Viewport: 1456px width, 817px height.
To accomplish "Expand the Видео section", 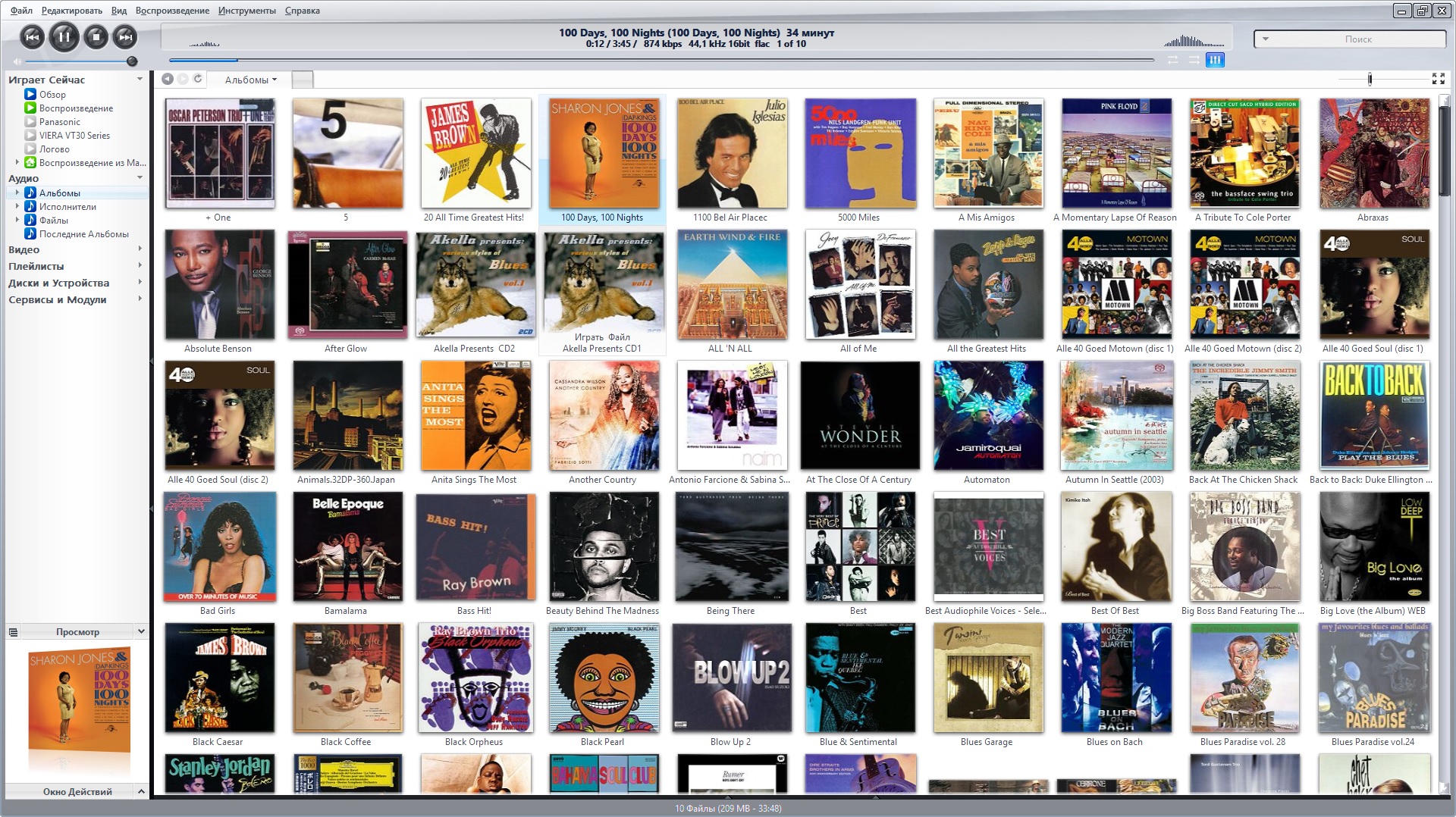I will [x=140, y=249].
